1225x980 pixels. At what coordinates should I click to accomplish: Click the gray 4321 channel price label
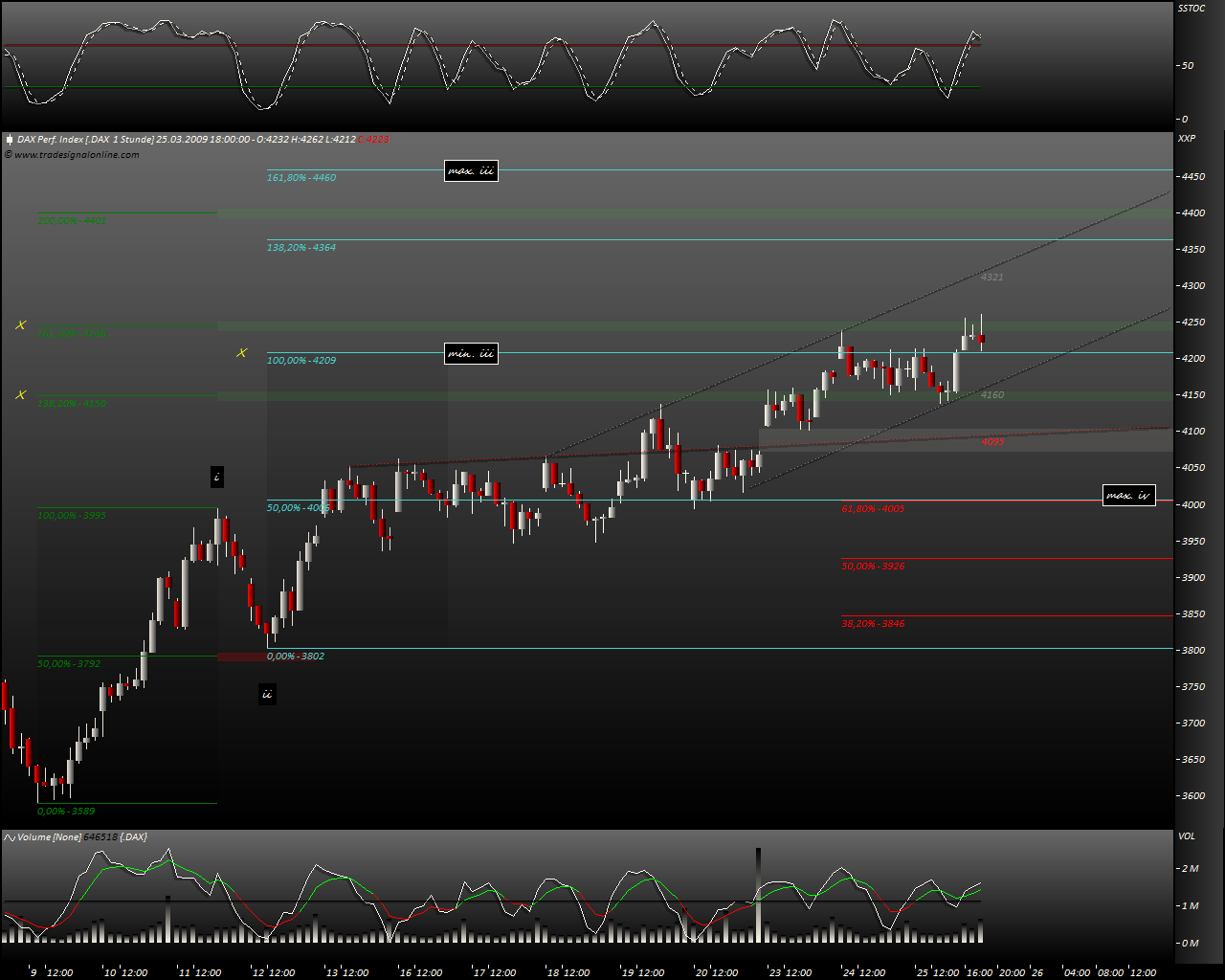[992, 278]
